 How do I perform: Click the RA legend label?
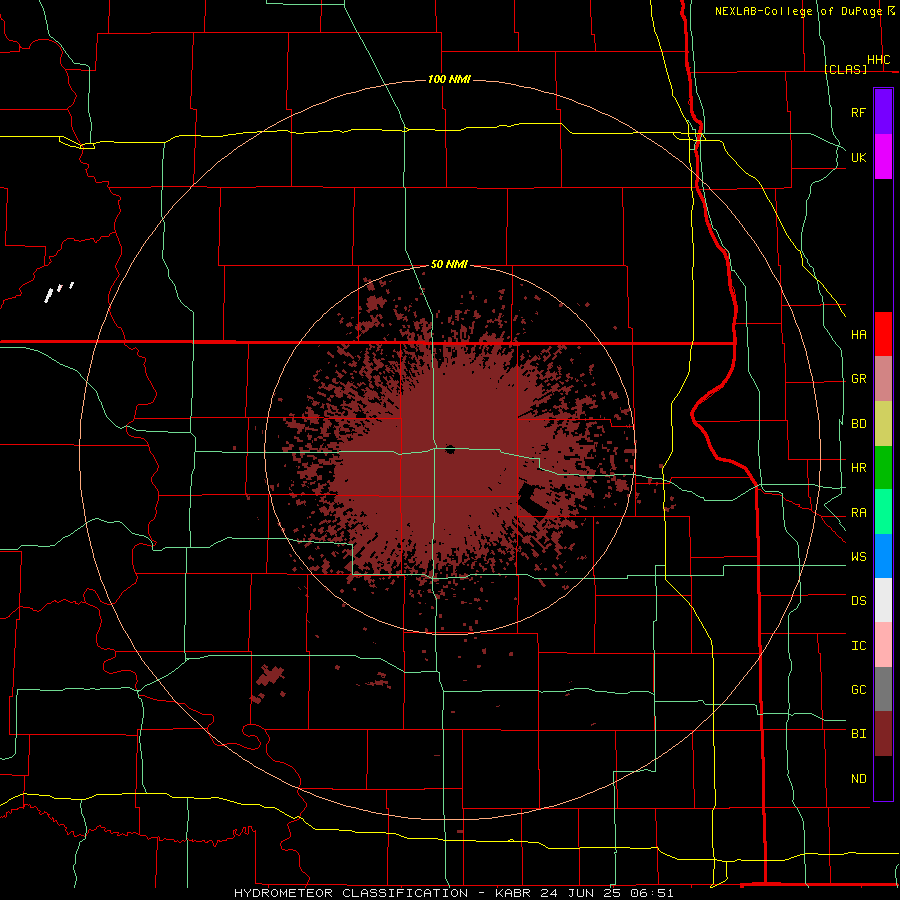pyautogui.click(x=858, y=513)
